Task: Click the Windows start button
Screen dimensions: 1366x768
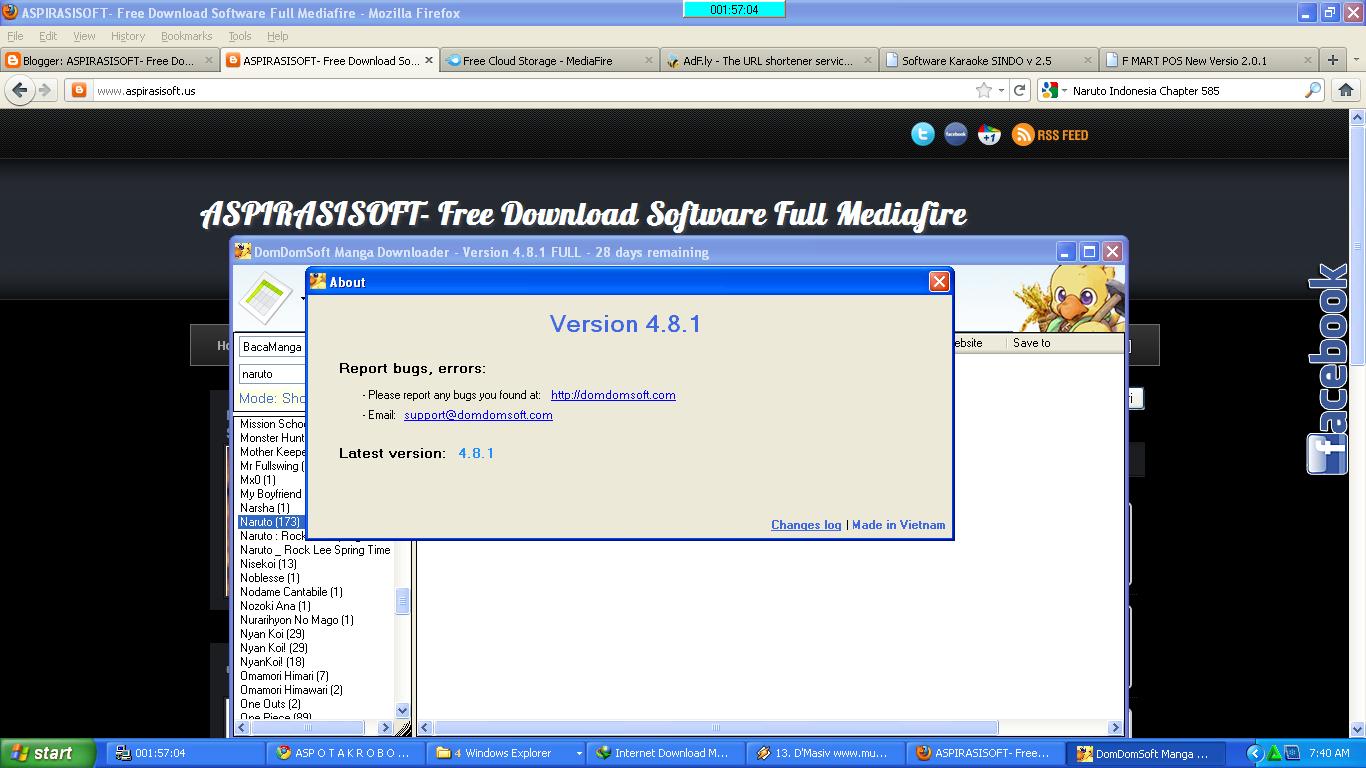Action: click(x=48, y=753)
